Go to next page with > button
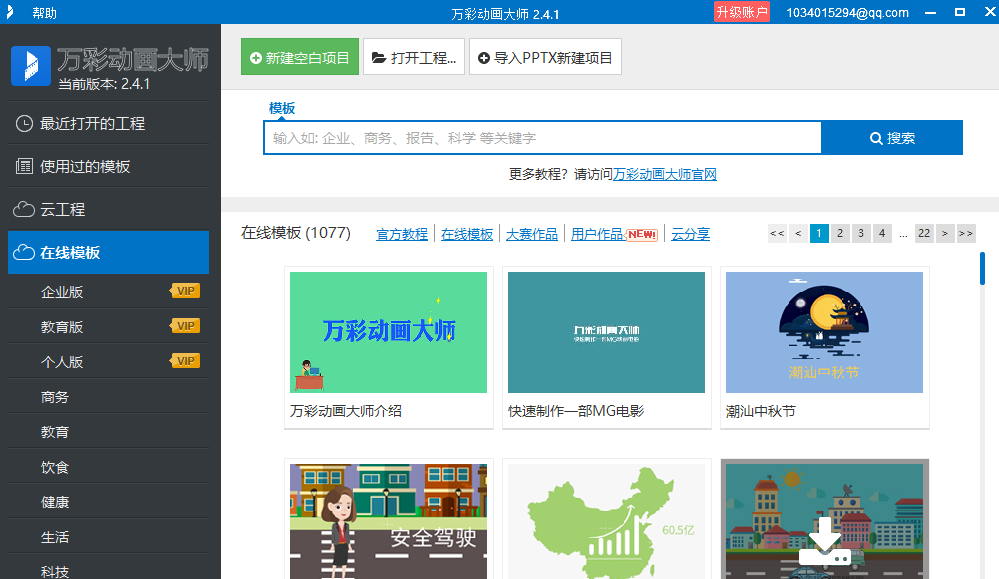The width and height of the screenshot is (999, 579). click(945, 233)
